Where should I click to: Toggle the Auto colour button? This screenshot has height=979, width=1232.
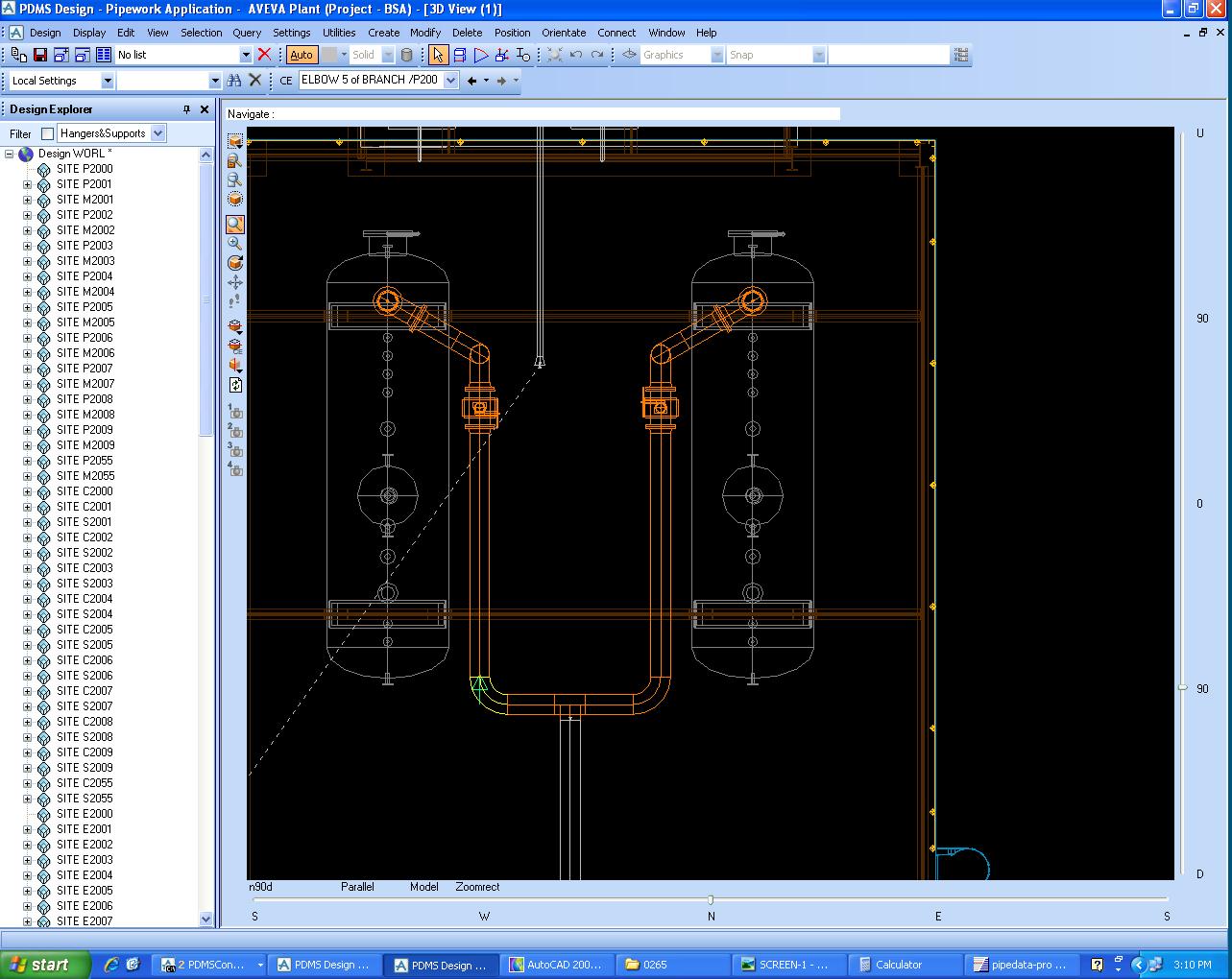(302, 55)
